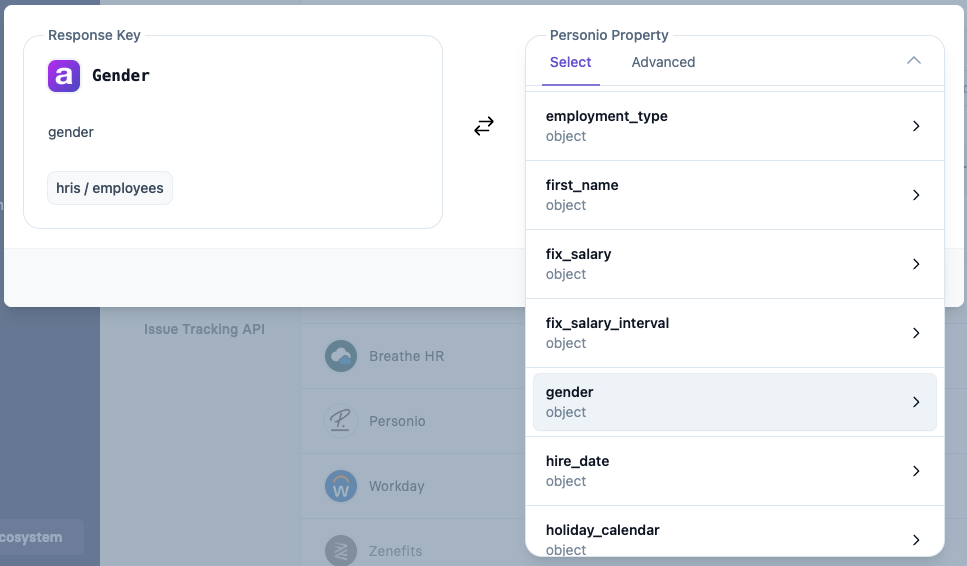The image size is (967, 566).
Task: Switch to the Select tab
Action: point(571,62)
